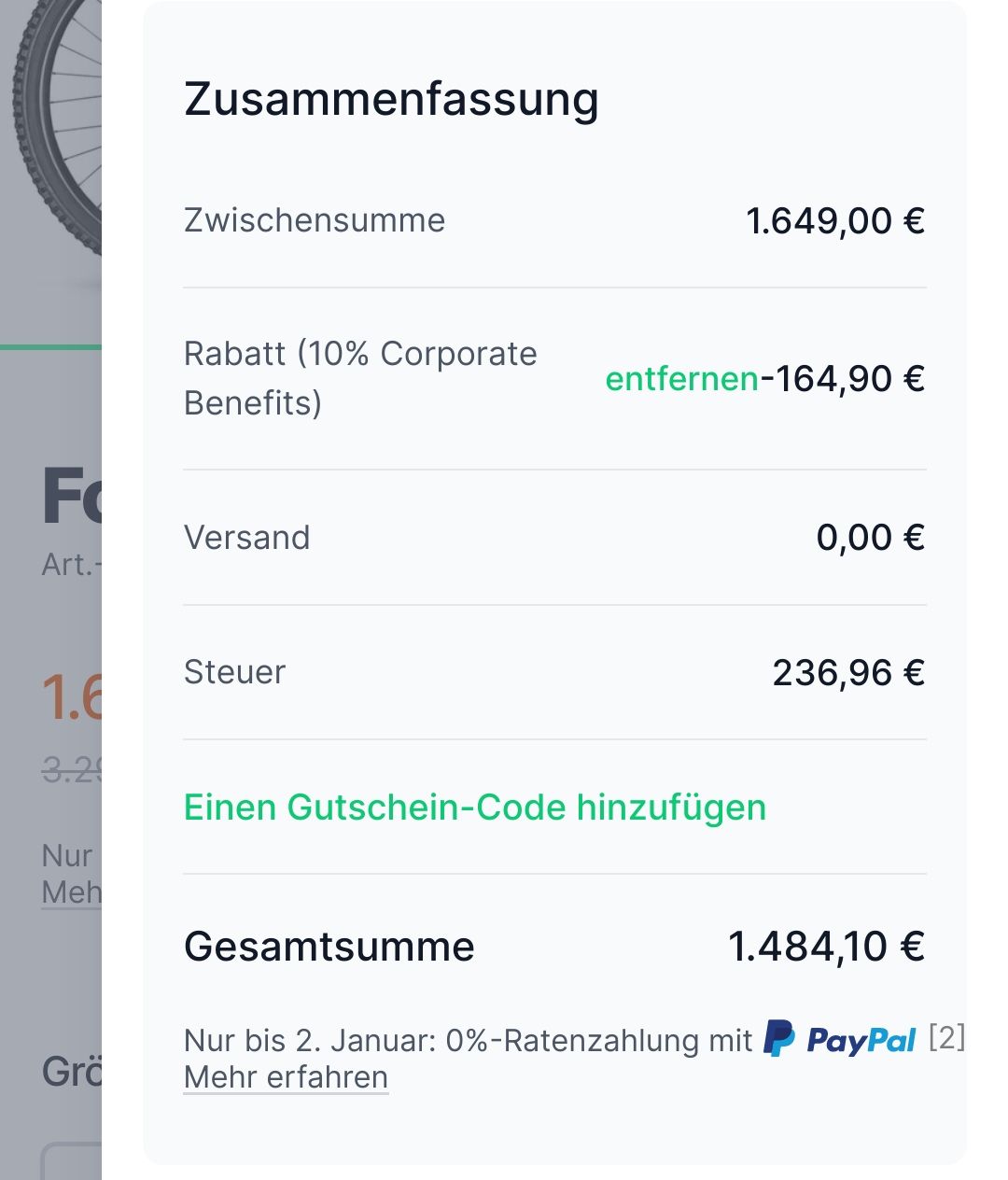Click the "Rabatt (10% Corporate Benefits)" label
The height and width of the screenshot is (1180, 1008).
click(x=359, y=378)
